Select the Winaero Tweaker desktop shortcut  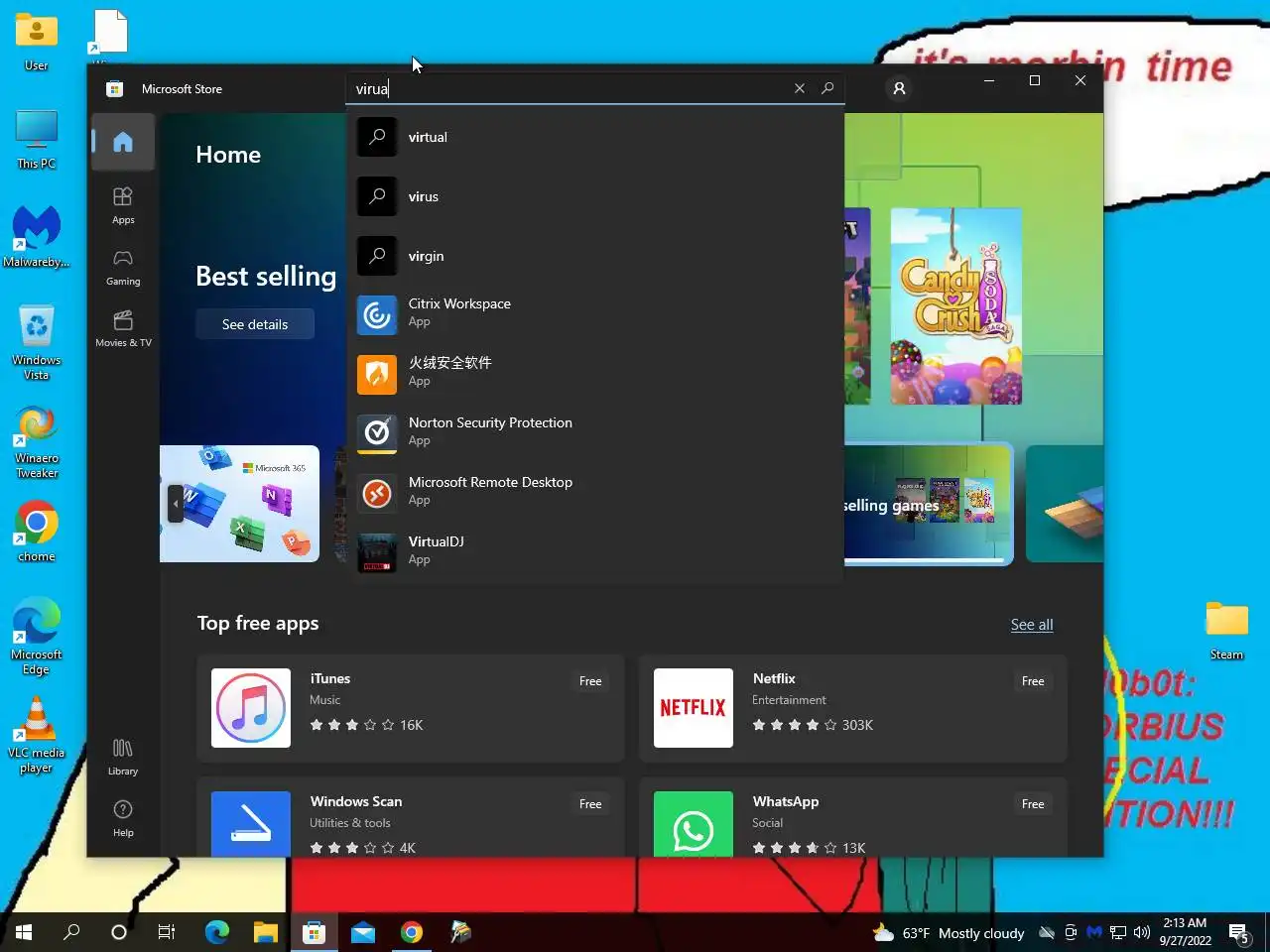coord(37,442)
